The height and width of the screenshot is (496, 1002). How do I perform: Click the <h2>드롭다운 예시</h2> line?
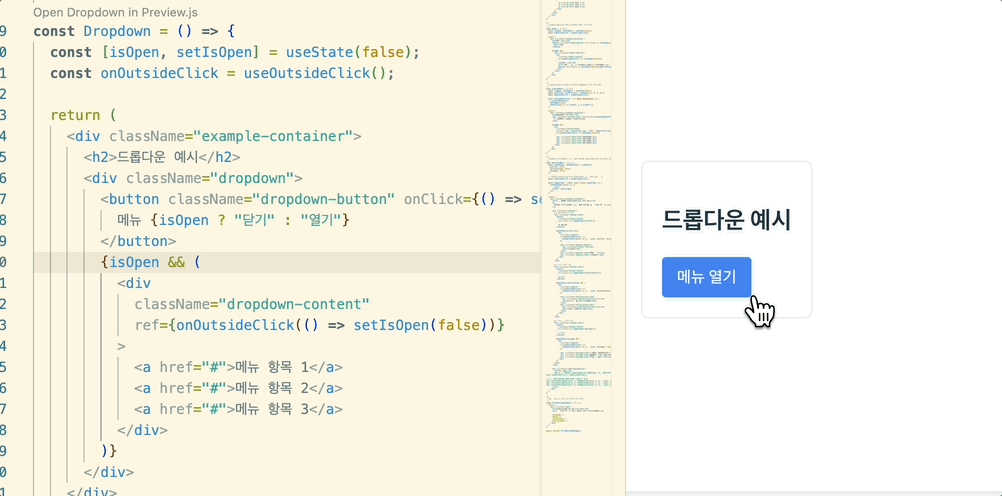coord(162,157)
